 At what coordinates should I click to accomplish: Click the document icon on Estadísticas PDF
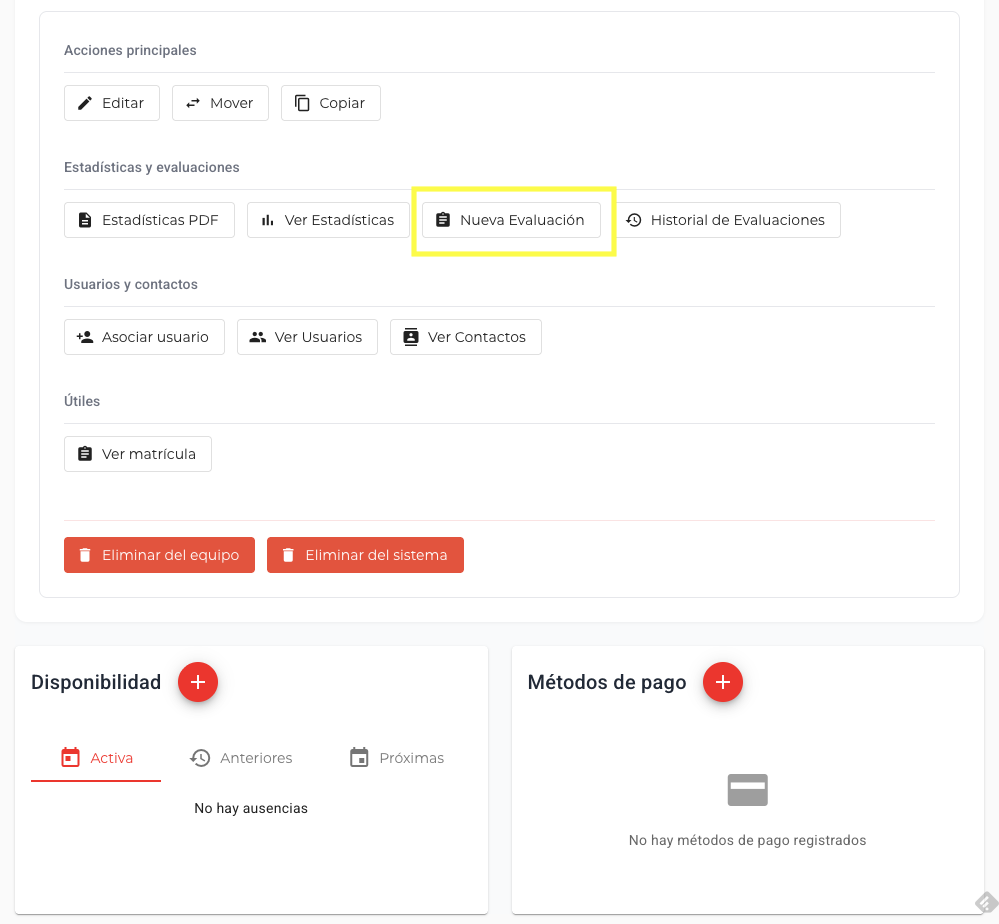pyautogui.click(x=84, y=219)
